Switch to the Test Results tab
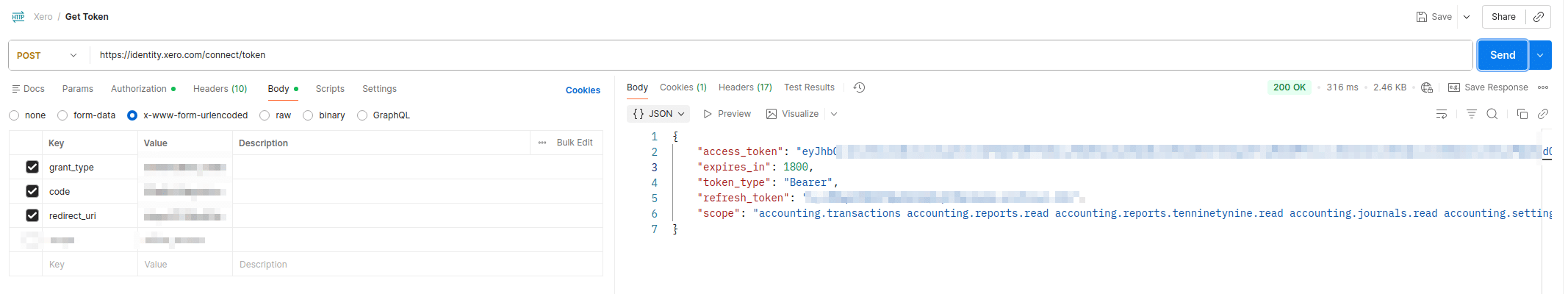Image resolution: width=1568 pixels, height=294 pixels. coord(809,87)
